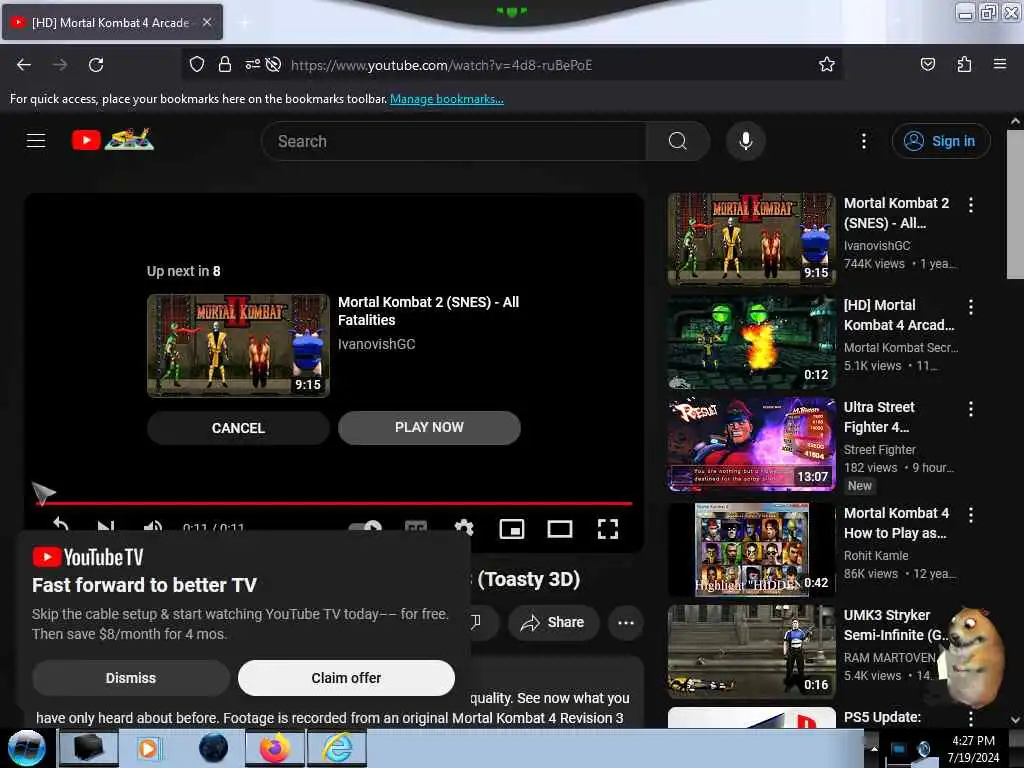Open options menu for Mortal Kombat 2 (SNES) video
Viewport: 1024px width, 768px height.
click(x=971, y=205)
